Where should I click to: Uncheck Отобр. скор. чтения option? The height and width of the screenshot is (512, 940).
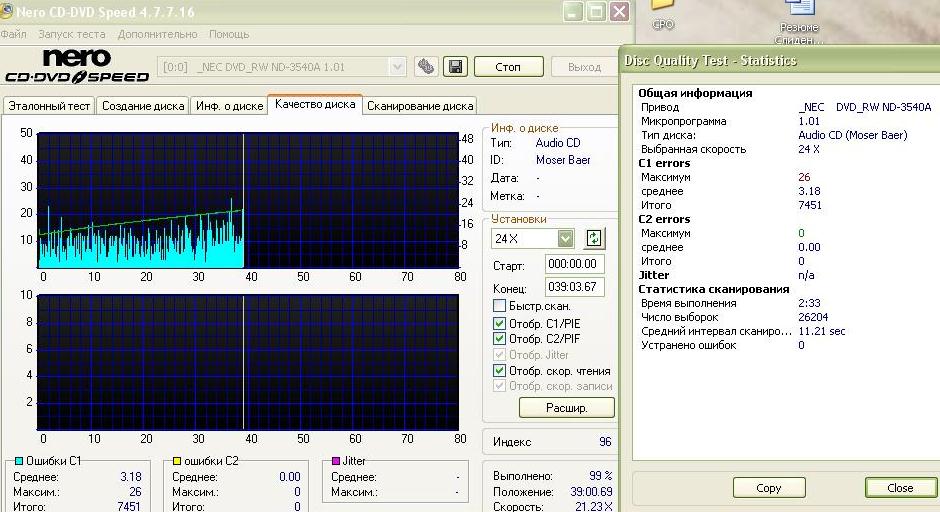click(500, 371)
